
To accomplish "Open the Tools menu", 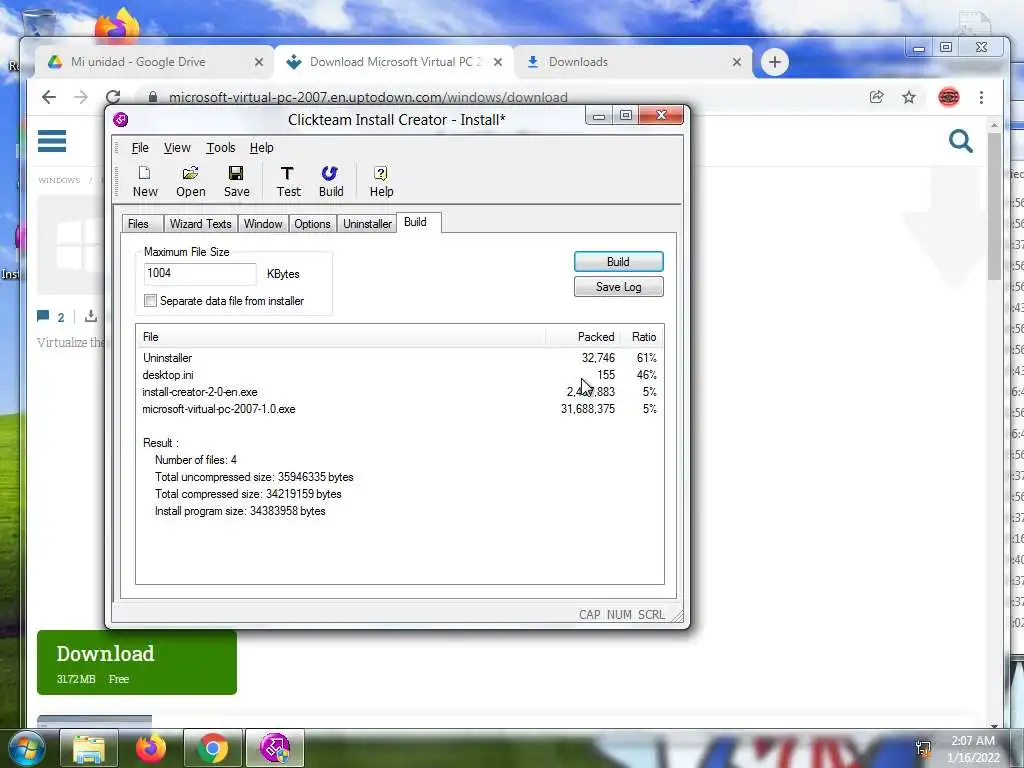I will tap(221, 148).
